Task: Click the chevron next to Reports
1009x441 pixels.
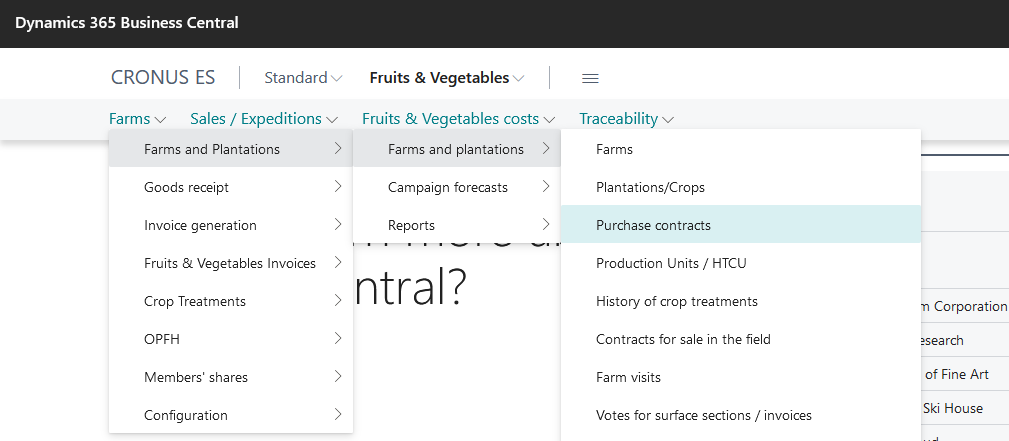Action: 546,225
